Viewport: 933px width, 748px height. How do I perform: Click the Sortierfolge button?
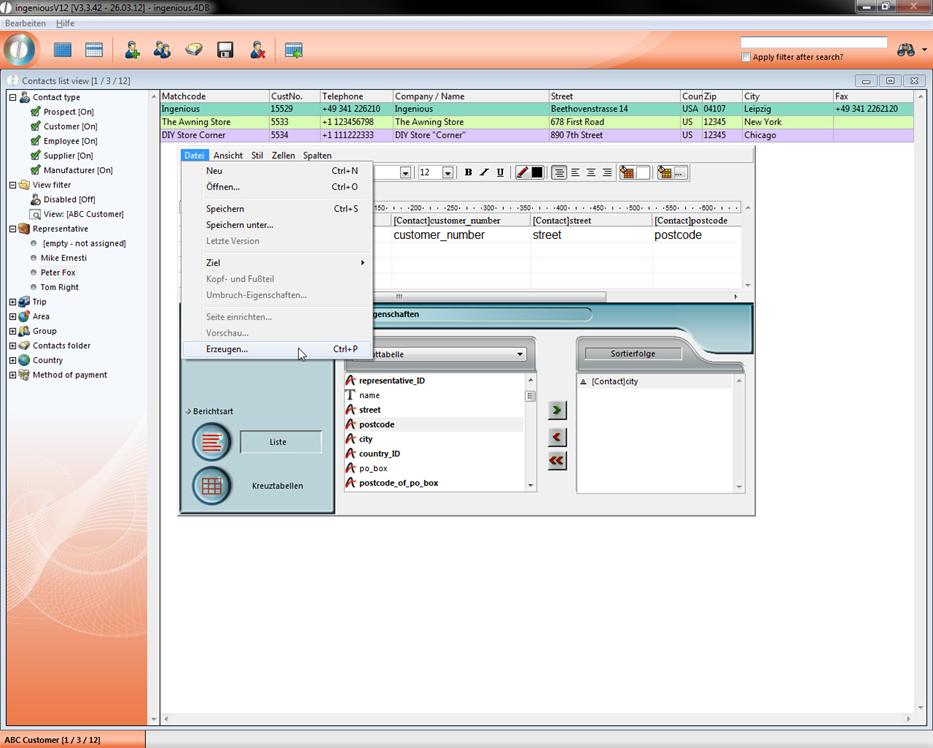tap(633, 353)
